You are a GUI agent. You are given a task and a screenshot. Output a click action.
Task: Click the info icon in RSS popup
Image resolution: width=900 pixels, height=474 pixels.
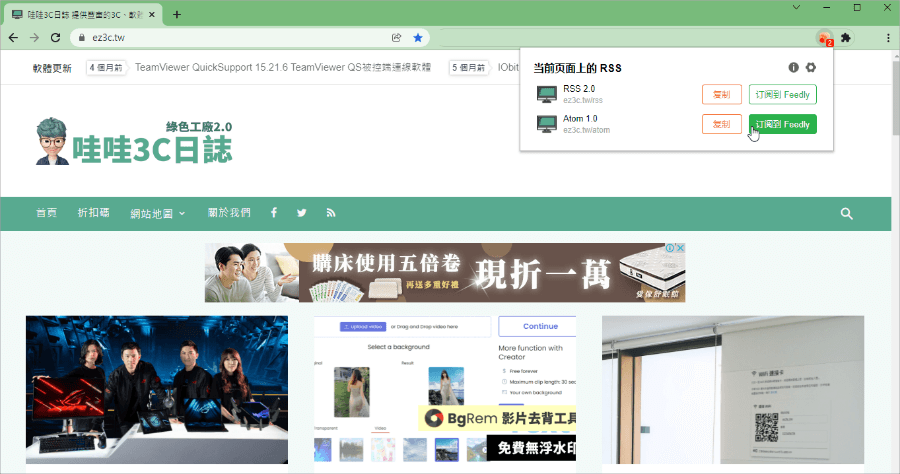pyautogui.click(x=793, y=67)
